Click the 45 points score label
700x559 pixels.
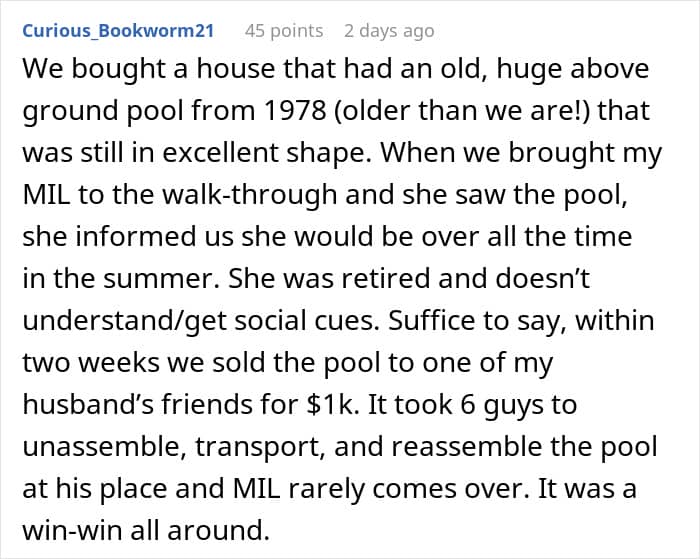click(284, 30)
